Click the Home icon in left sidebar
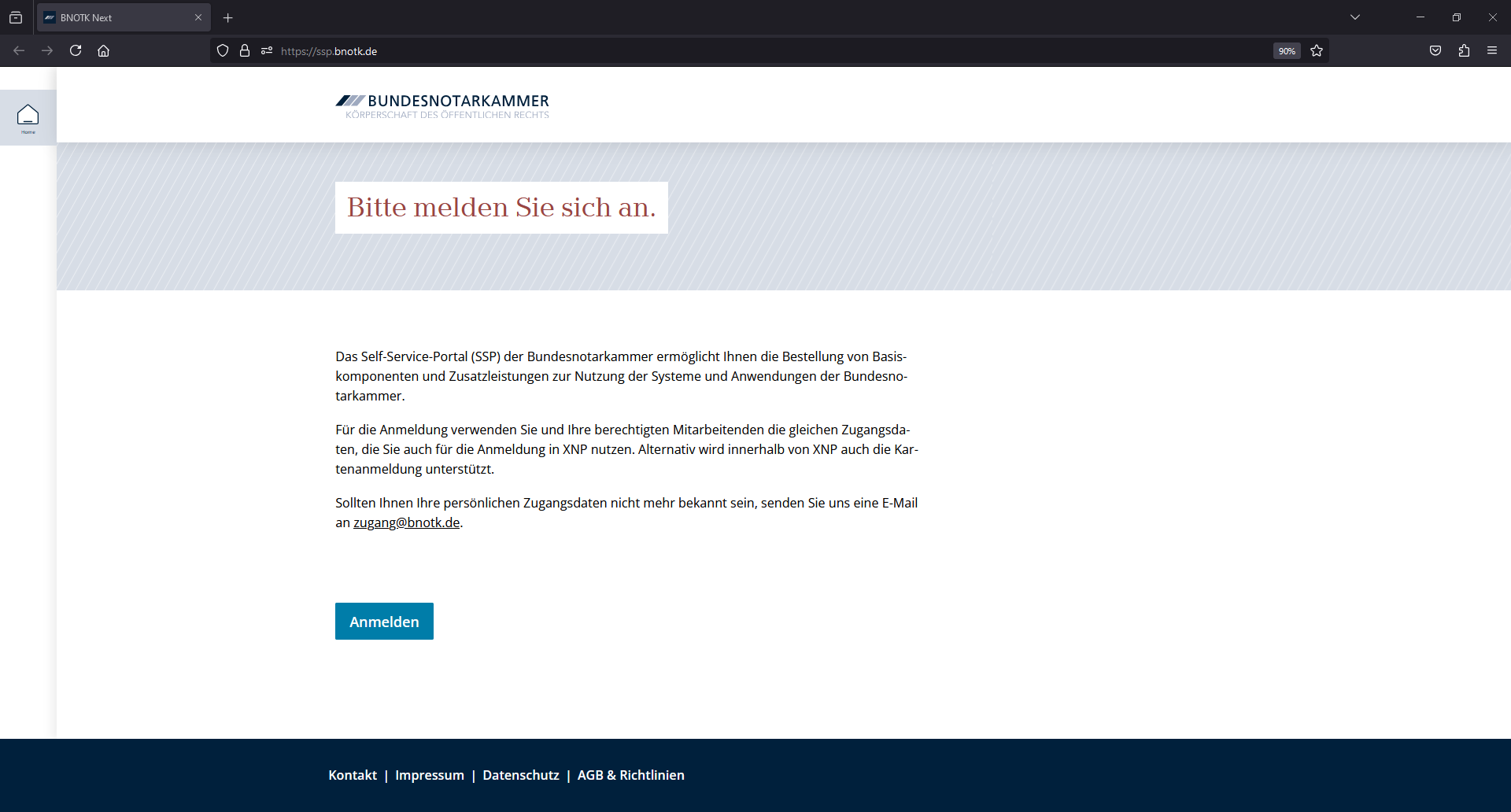The height and width of the screenshot is (812, 1511). (28, 117)
